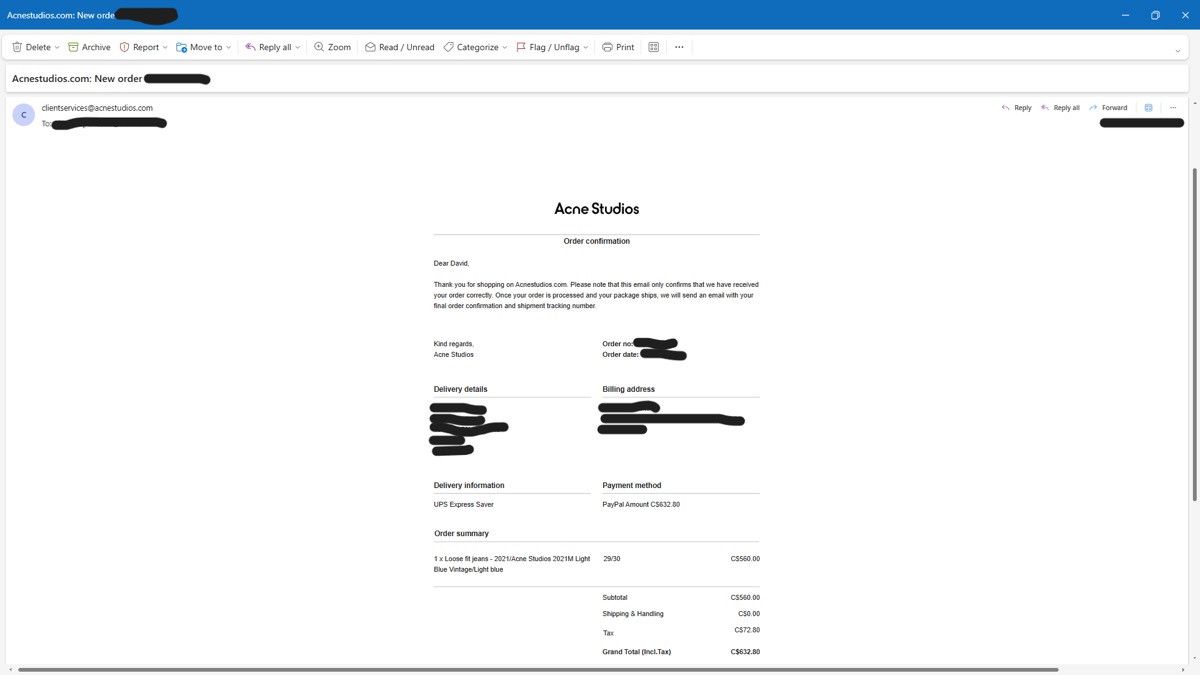Restore down the Outlook window

(x=1155, y=15)
